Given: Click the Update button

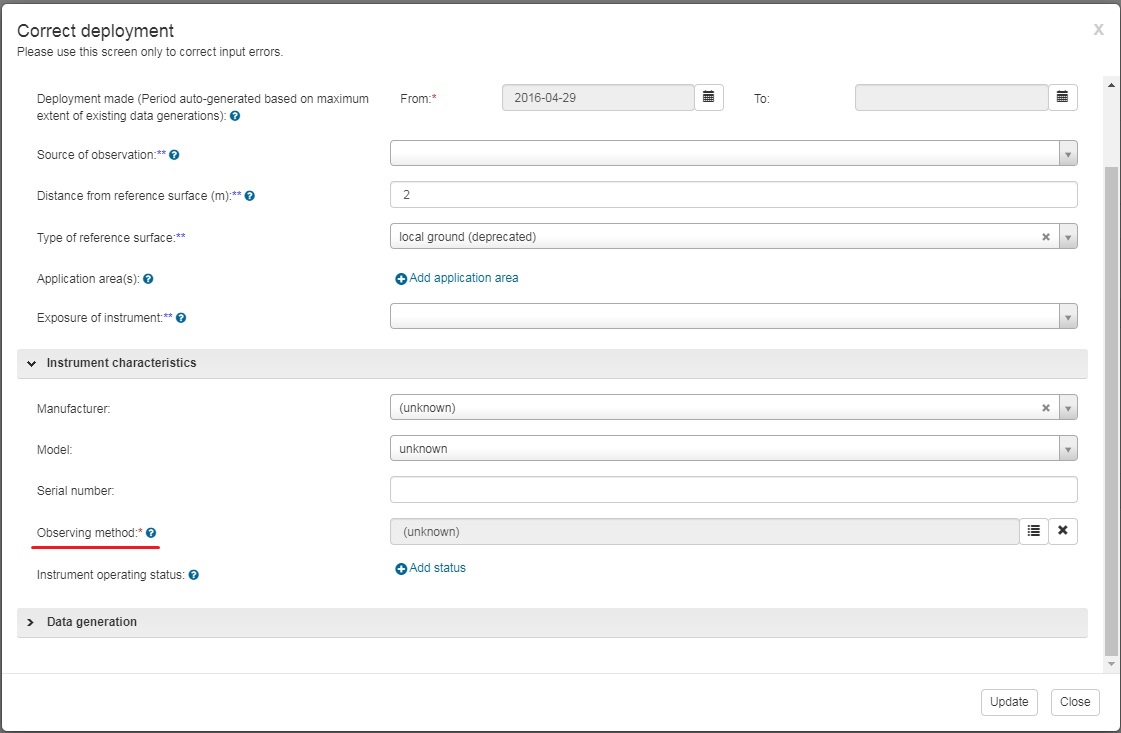Looking at the screenshot, I should (x=1009, y=702).
